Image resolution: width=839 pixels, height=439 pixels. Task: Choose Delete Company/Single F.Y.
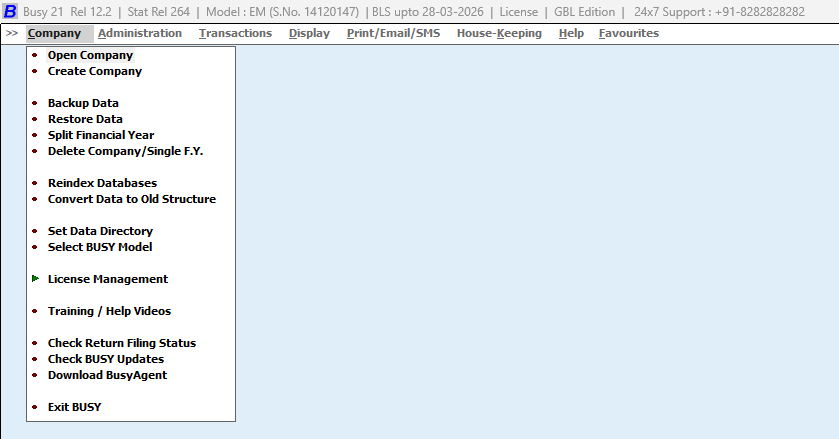(125, 151)
